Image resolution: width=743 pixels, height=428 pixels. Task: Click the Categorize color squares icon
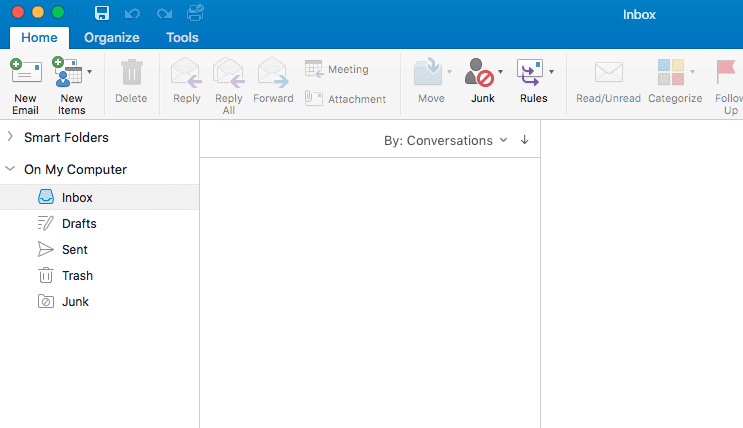[671, 72]
